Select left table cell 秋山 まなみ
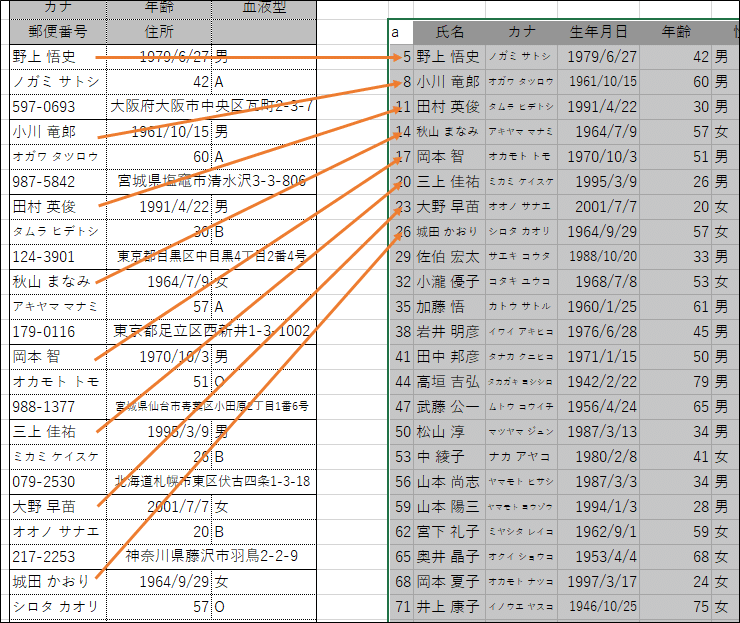The height and width of the screenshot is (623, 740). tap(58, 282)
